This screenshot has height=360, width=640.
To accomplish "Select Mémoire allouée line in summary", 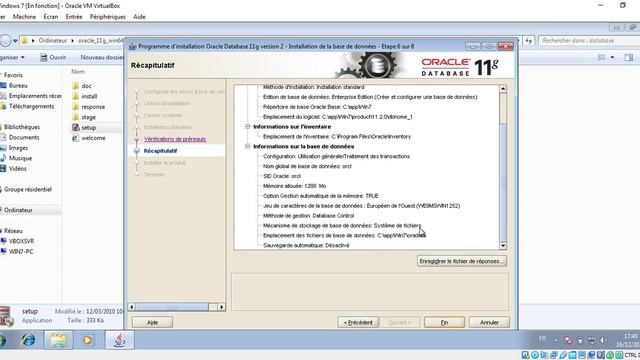I will [x=295, y=186].
